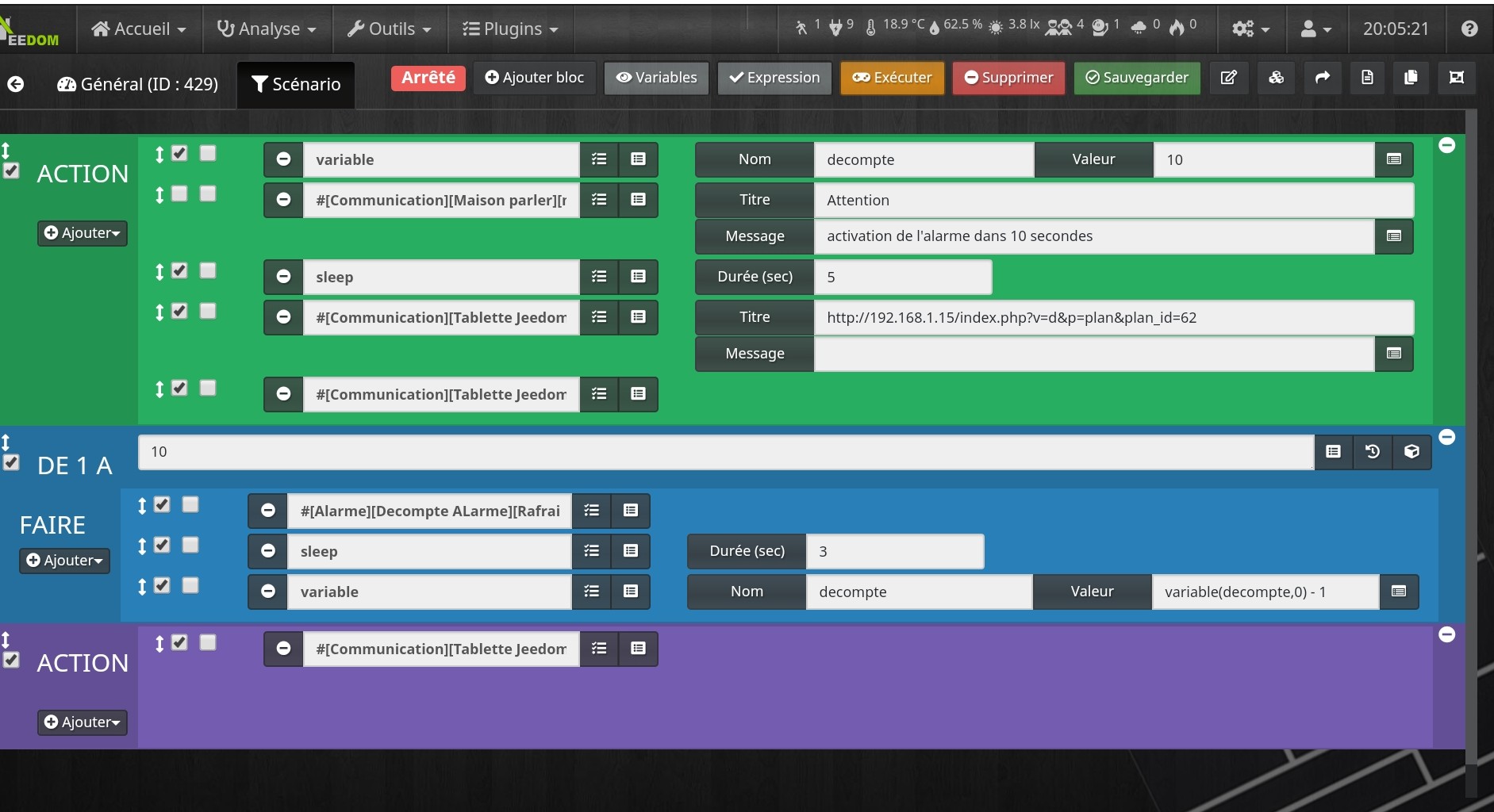Open Ajouter dropdown in FAIRE section
The height and width of the screenshot is (812, 1494).
point(64,561)
